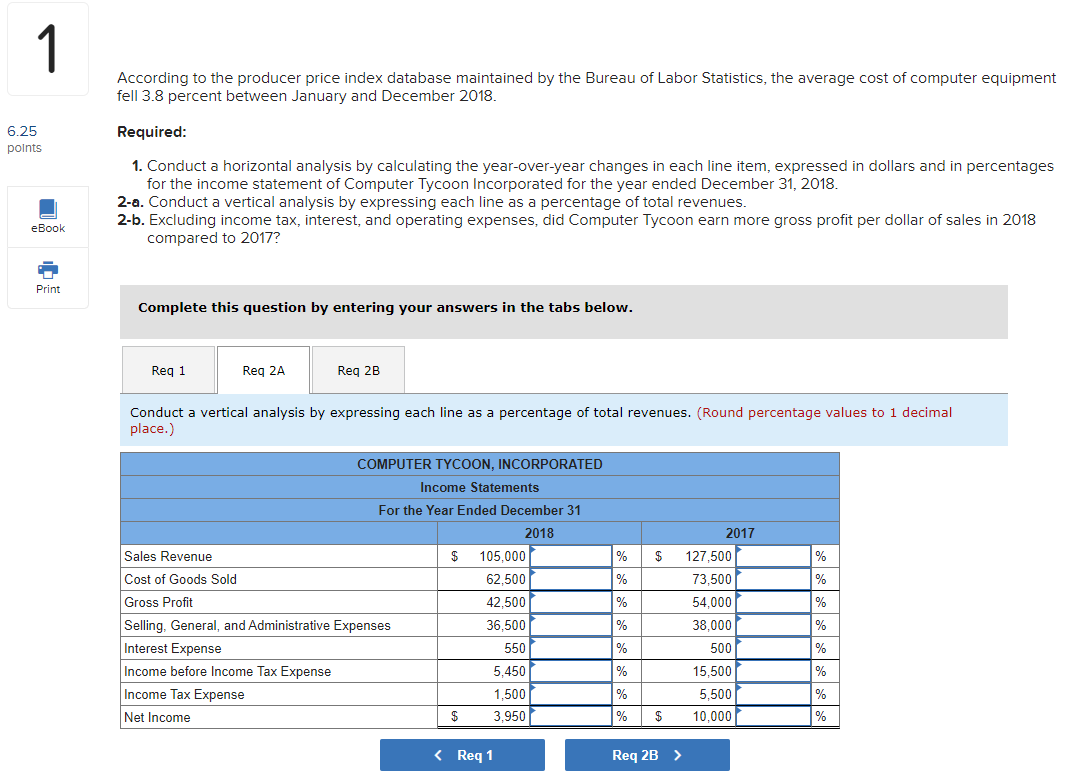The image size is (1069, 775).
Task: Select the Req 2A tab
Action: (x=263, y=369)
